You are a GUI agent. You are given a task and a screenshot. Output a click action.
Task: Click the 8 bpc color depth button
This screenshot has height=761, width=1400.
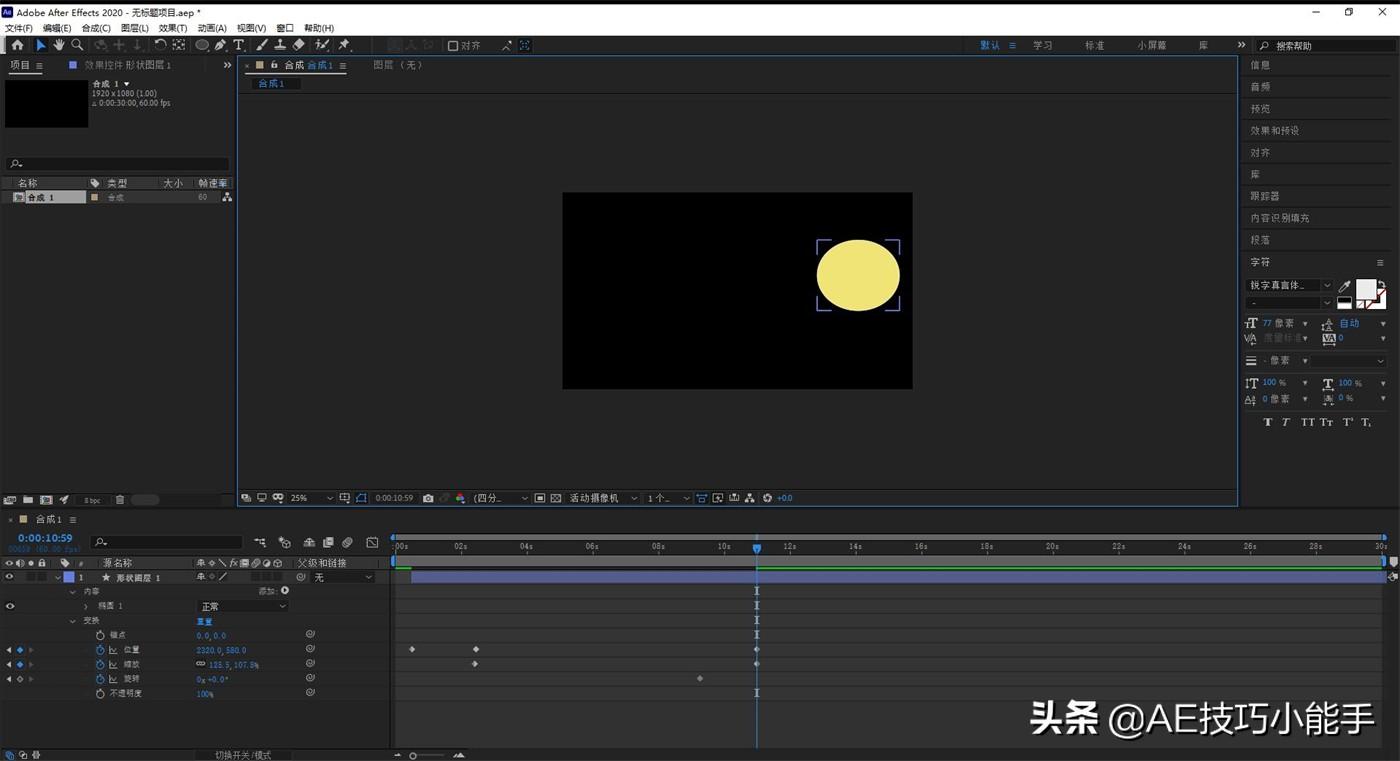tap(92, 500)
